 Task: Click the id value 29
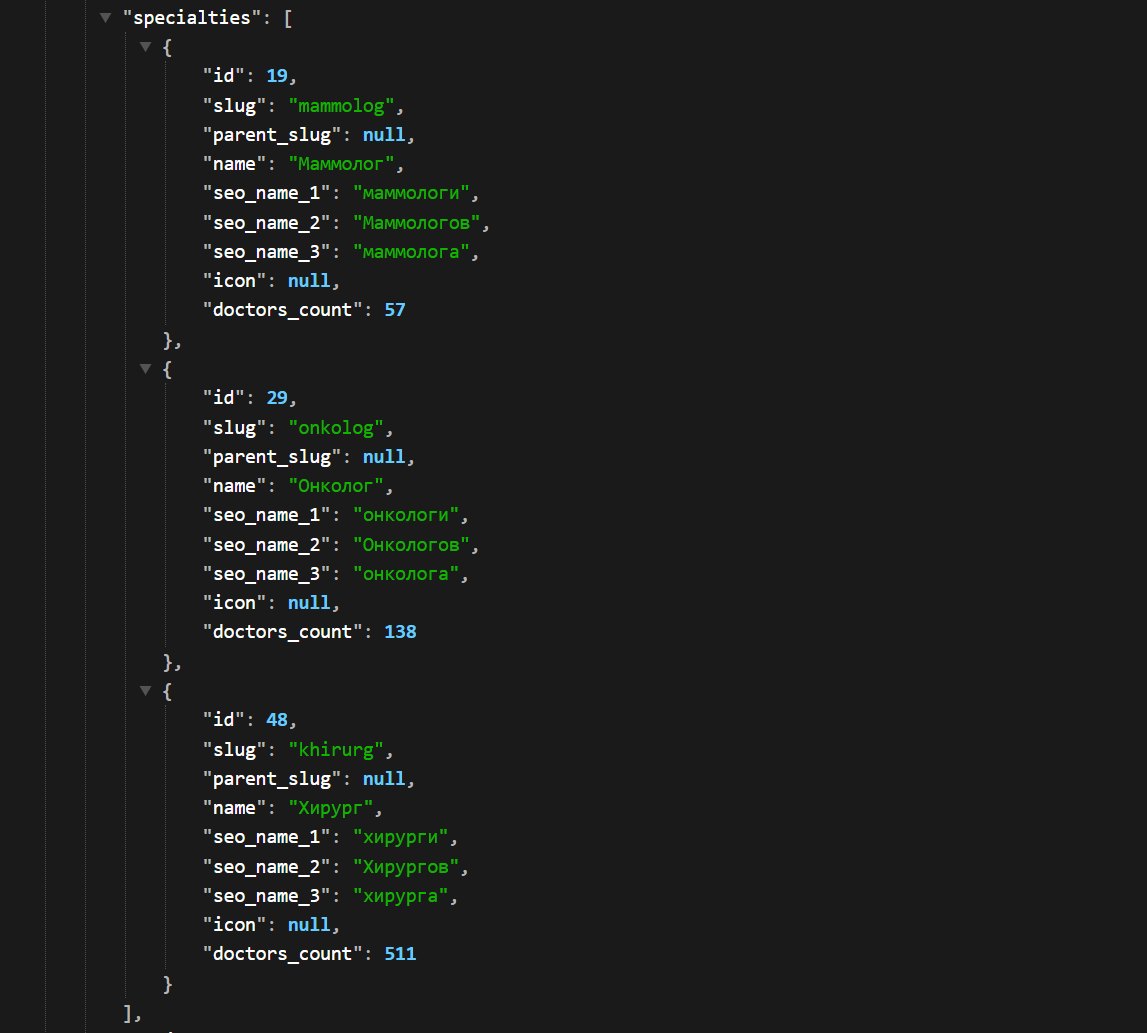[277, 398]
